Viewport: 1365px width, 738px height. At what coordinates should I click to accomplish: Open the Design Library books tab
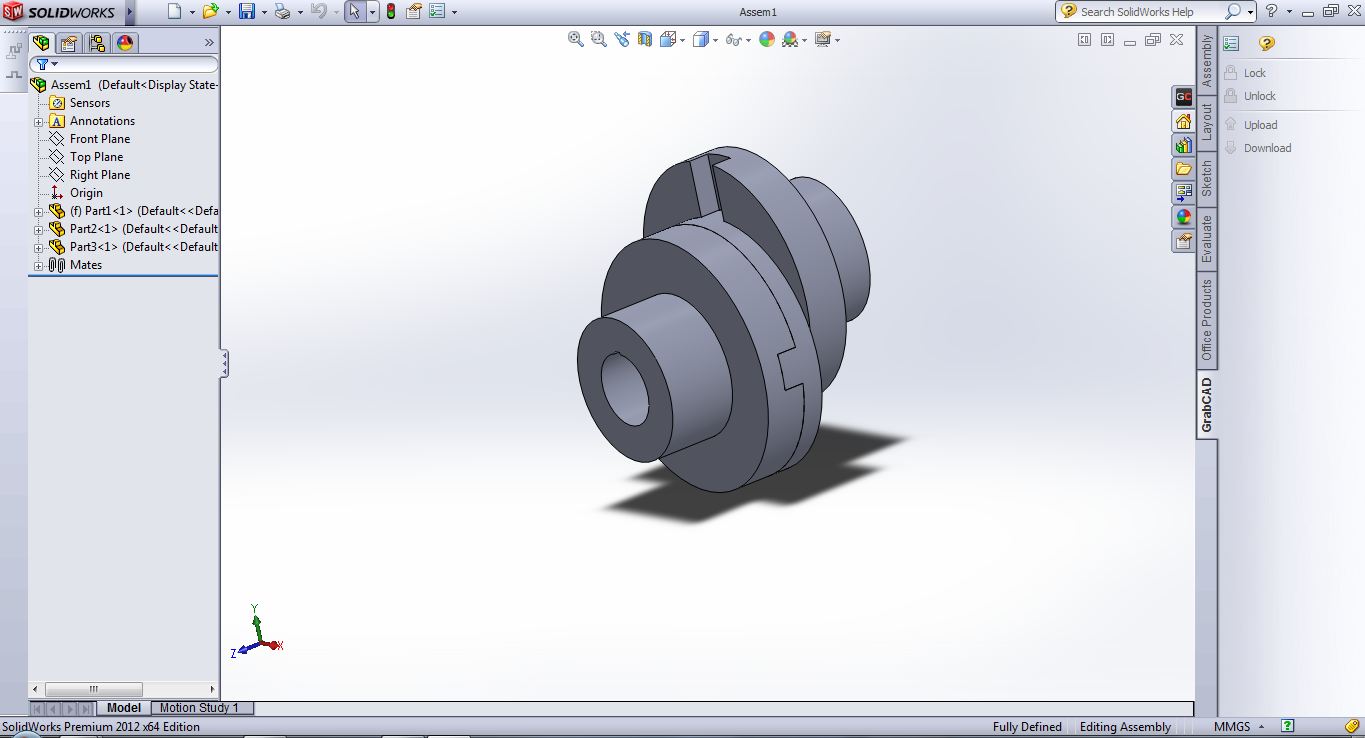(1184, 145)
